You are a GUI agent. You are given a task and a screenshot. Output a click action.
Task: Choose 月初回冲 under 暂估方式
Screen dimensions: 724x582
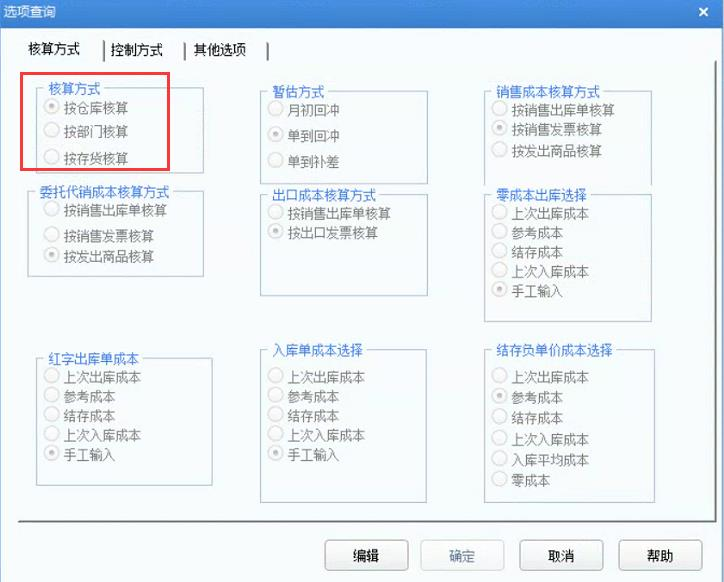click(276, 109)
